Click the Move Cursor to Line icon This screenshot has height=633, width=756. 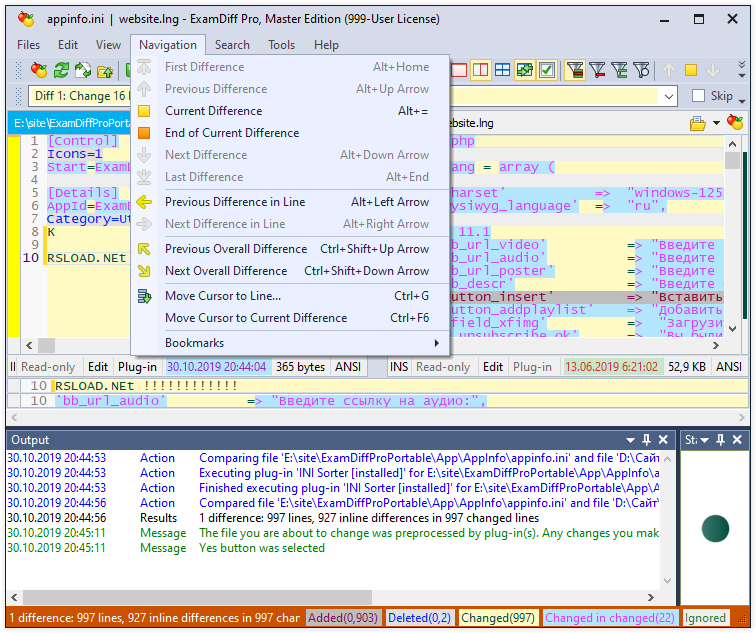pos(144,296)
